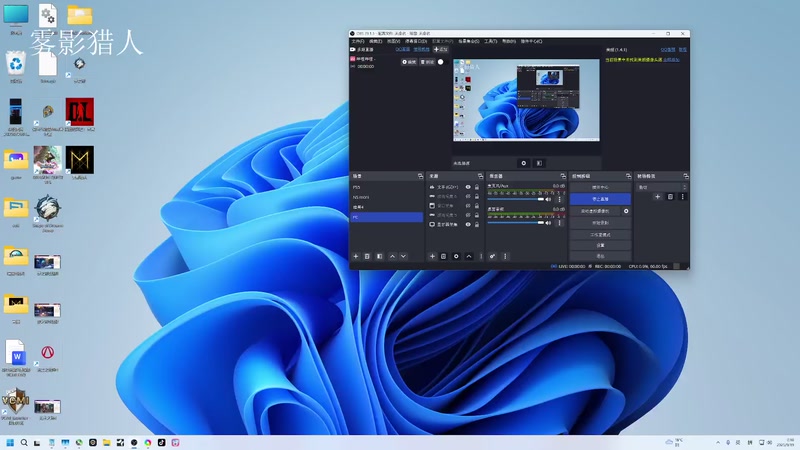This screenshot has width=800, height=450.
Task: Adjust the 麦克风/Aux volume slider
Action: 515,199
